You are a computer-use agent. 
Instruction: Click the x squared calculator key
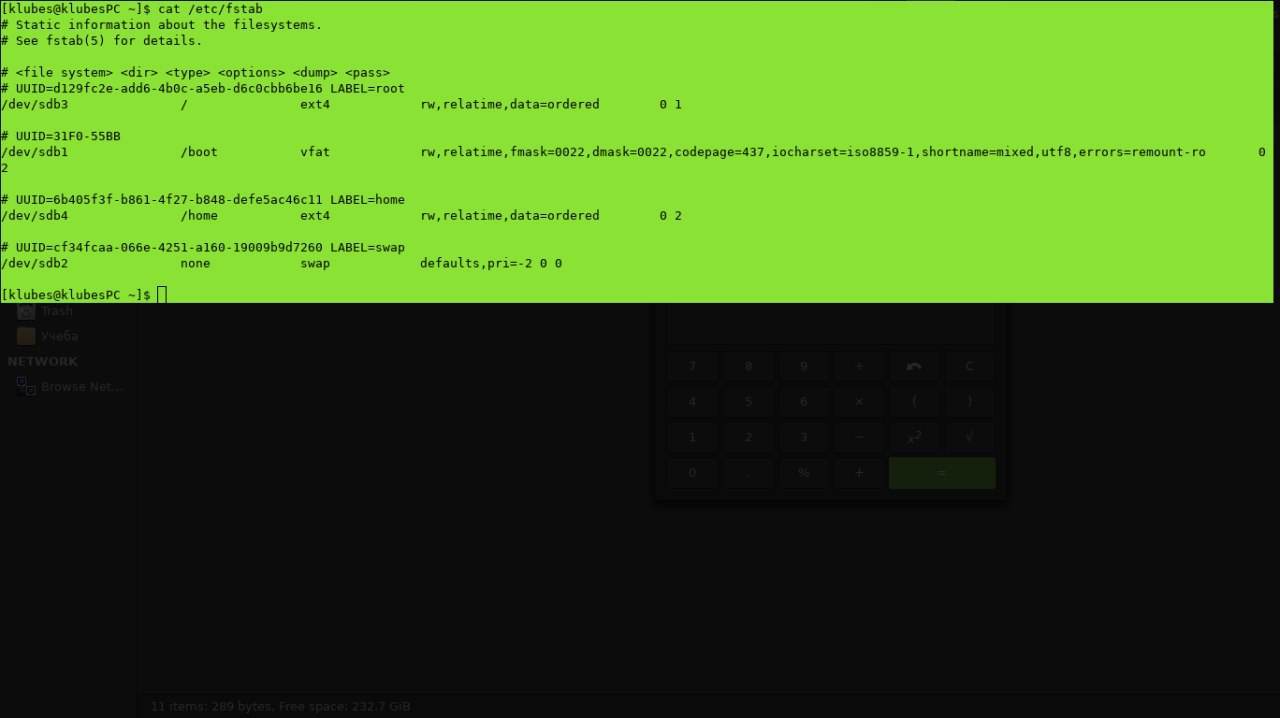pyautogui.click(x=914, y=437)
